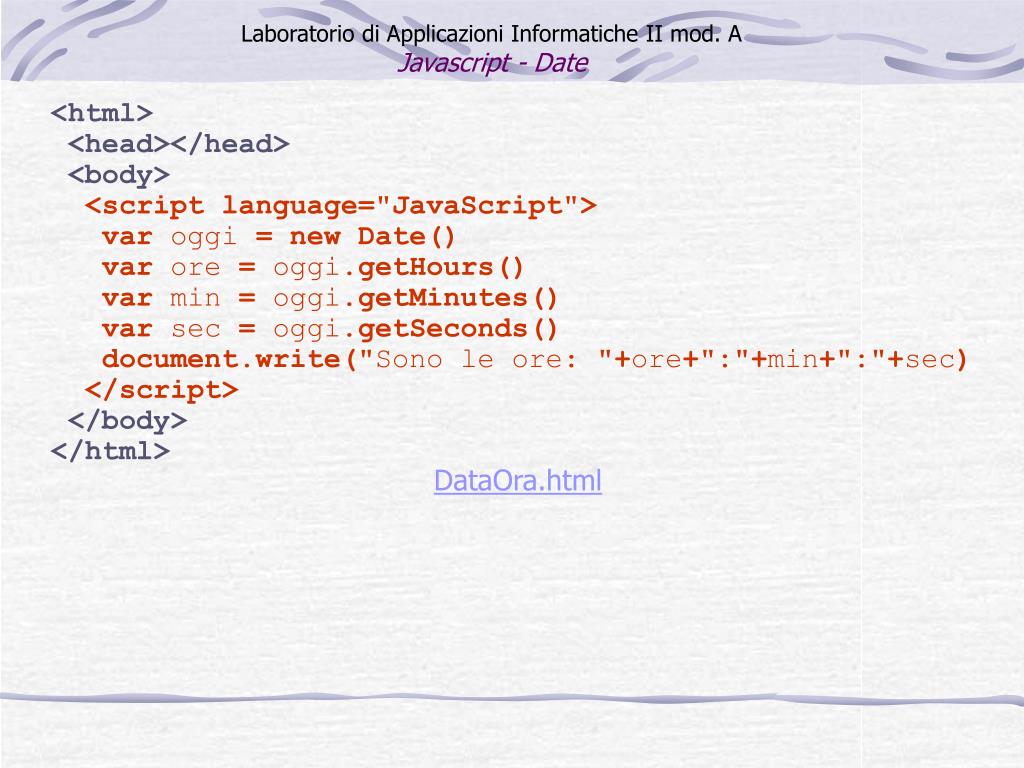Image resolution: width=1024 pixels, height=768 pixels.
Task: Click the header 'Laboratorio di Applicazioni Informatiche II mod. A'
Action: pyautogui.click(x=491, y=33)
